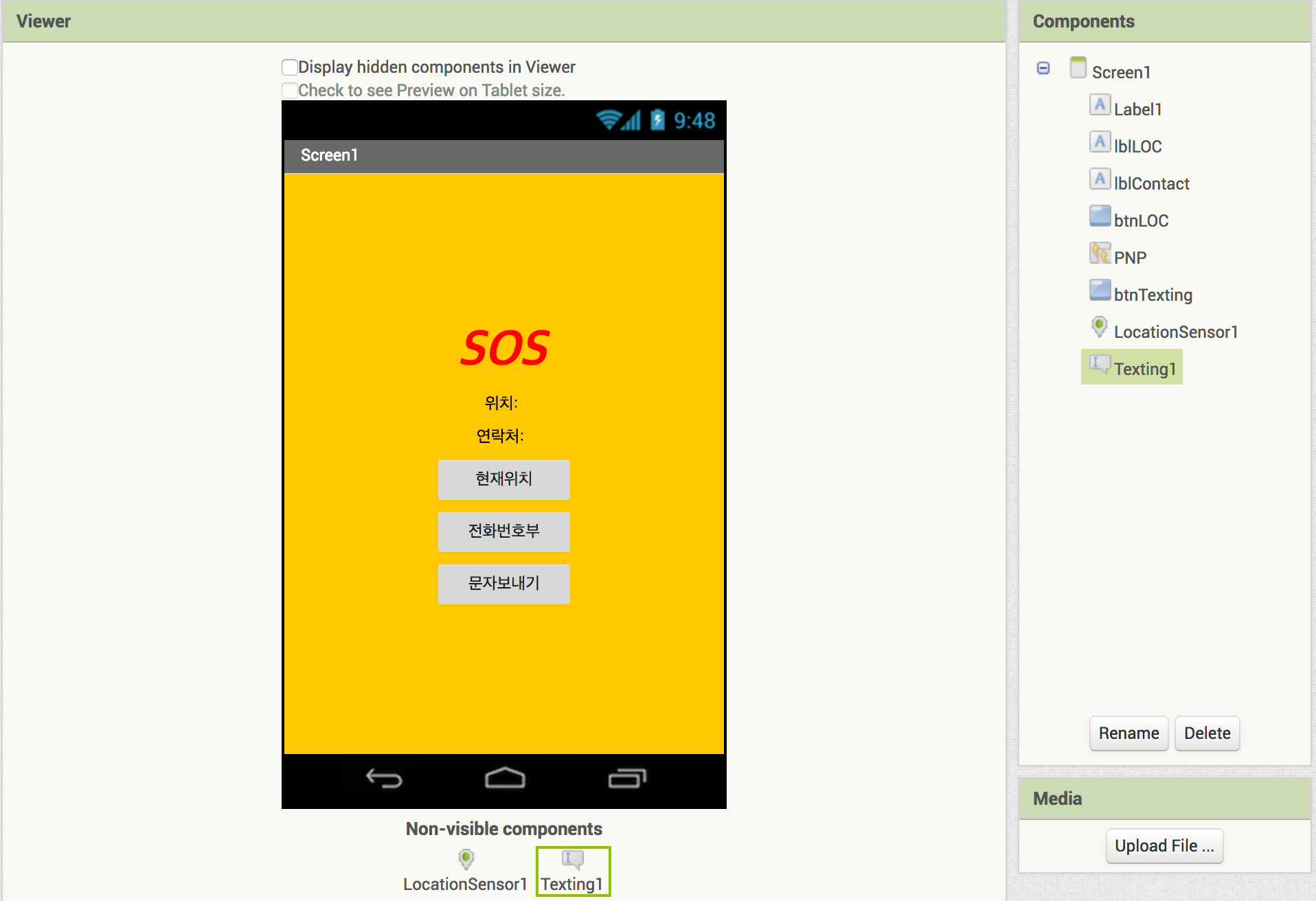This screenshot has height=901, width=1316.
Task: Select PNP in the Components tree
Action: [1130, 258]
